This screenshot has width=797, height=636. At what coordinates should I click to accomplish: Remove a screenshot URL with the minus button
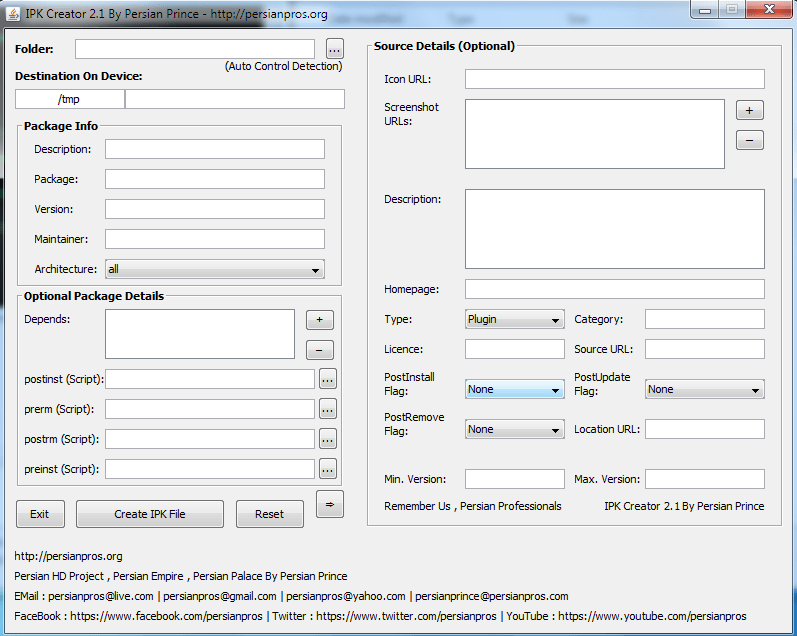click(x=749, y=140)
